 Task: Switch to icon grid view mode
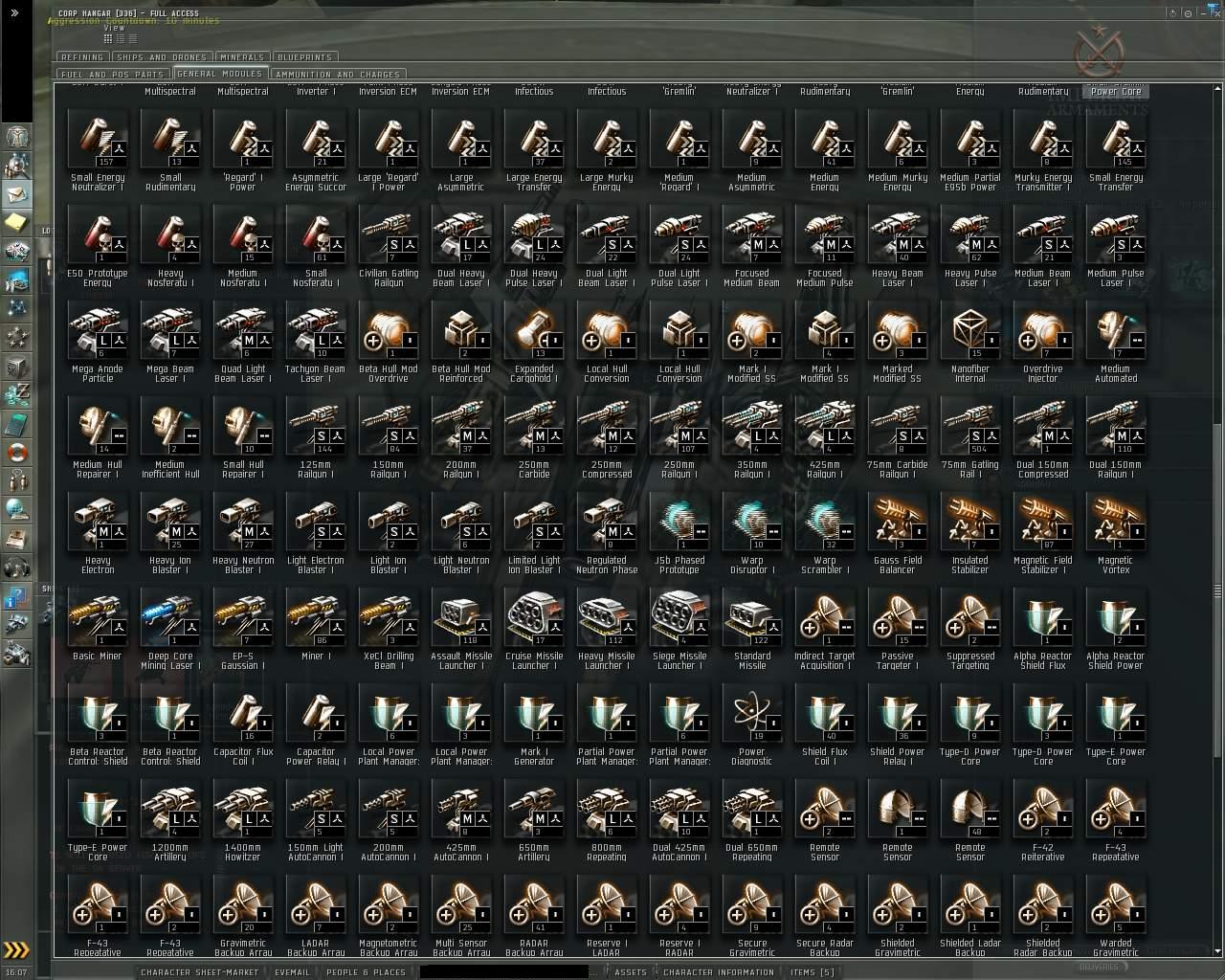click(x=108, y=39)
